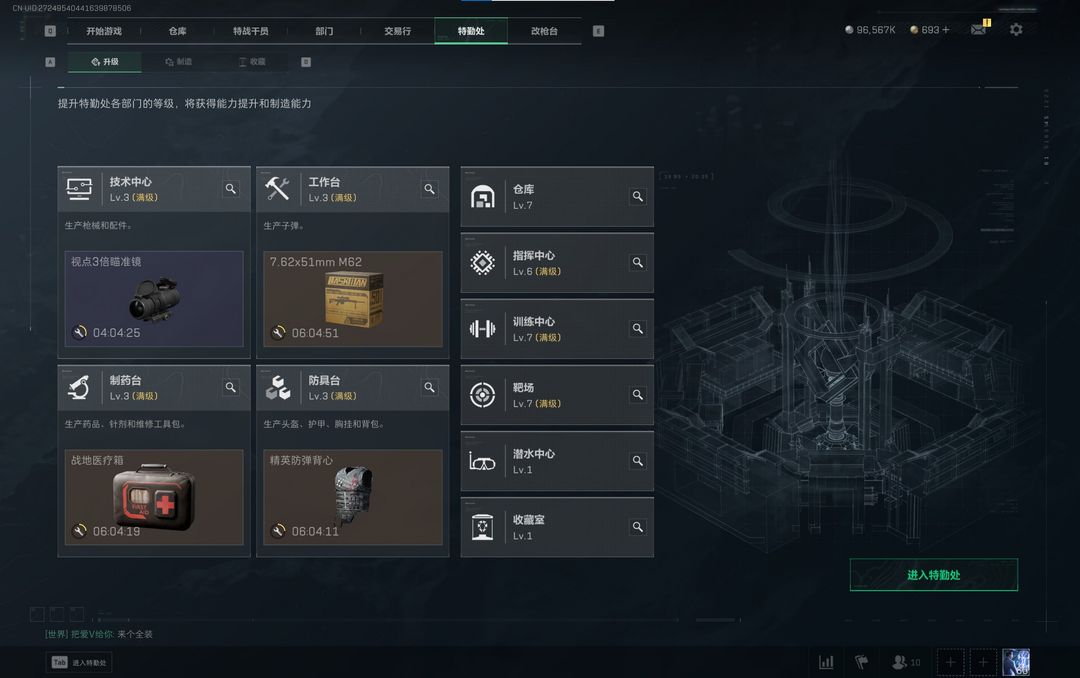Image resolution: width=1080 pixels, height=678 pixels.
Task: Switch to 交易行 tab
Action: tap(397, 31)
